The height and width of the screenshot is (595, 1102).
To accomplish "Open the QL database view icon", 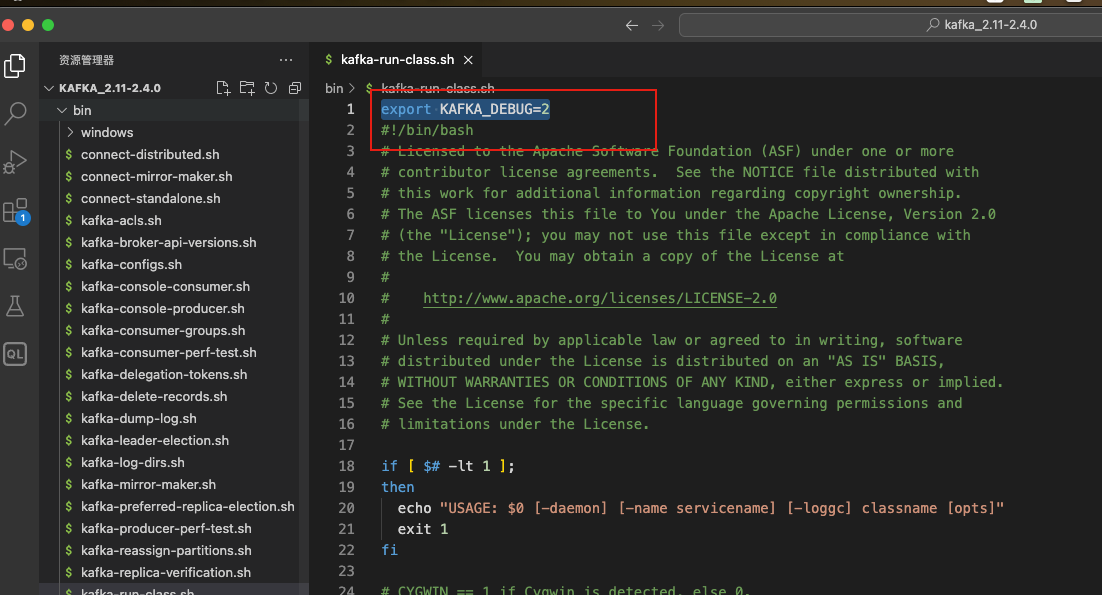I will [15, 354].
